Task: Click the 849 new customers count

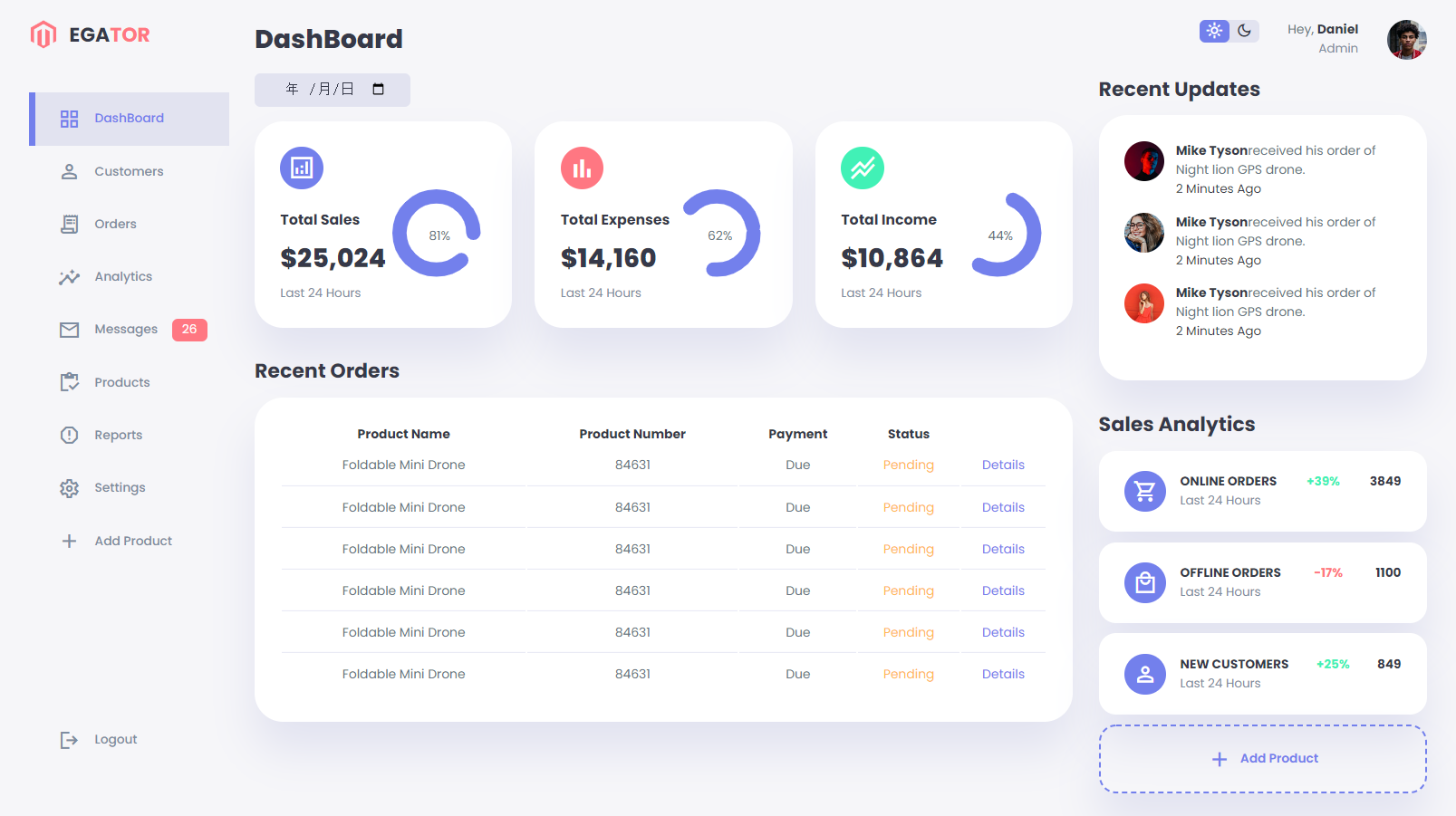Action: (1389, 664)
